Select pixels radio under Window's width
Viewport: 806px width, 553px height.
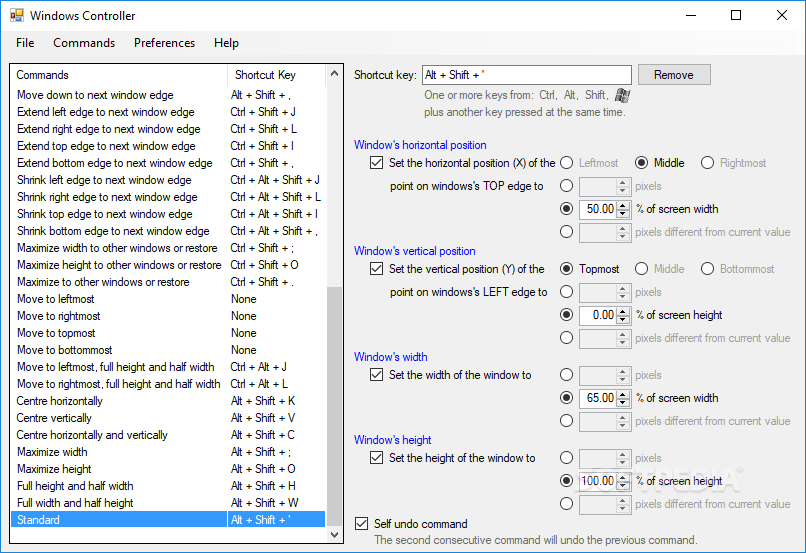(x=566, y=375)
